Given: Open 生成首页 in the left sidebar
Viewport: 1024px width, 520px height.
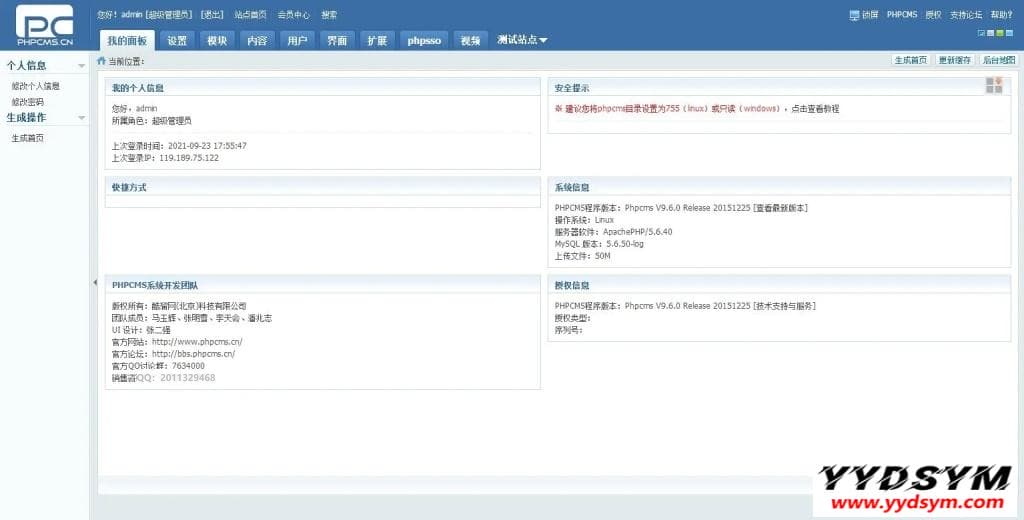Looking at the screenshot, I should click(27, 138).
